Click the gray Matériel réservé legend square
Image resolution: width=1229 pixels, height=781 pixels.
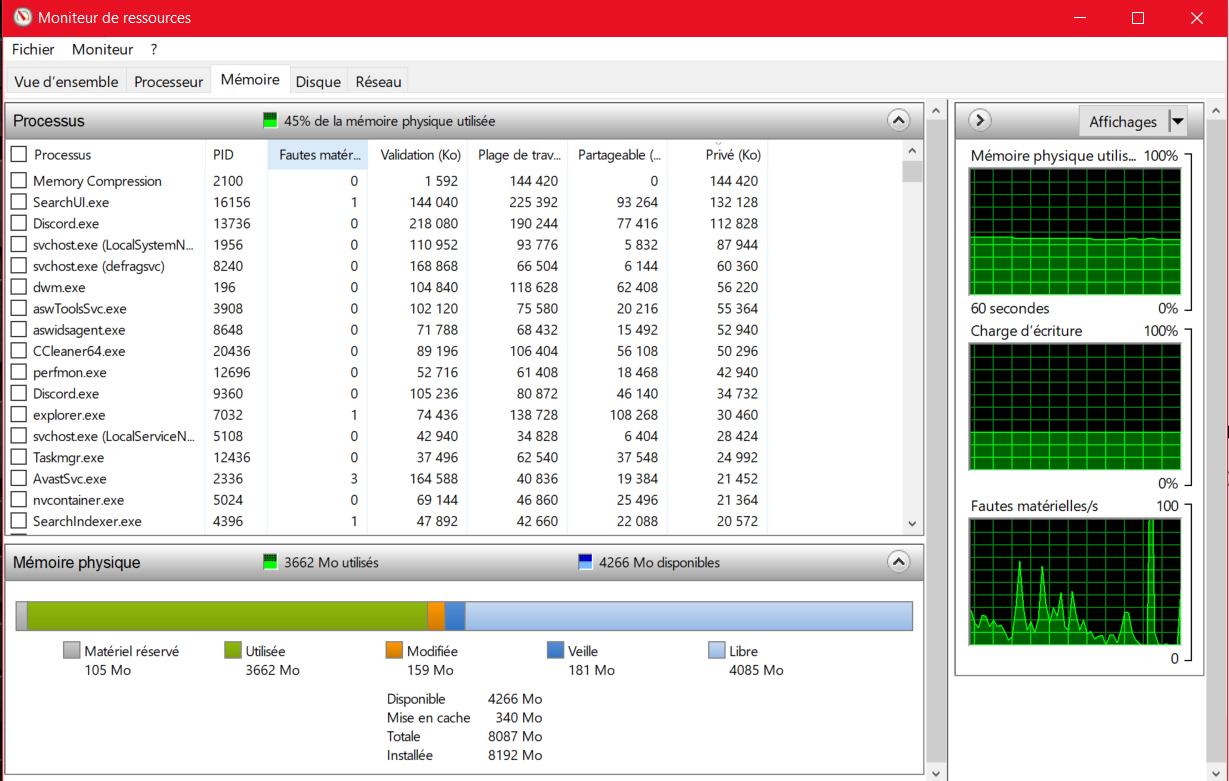71,651
